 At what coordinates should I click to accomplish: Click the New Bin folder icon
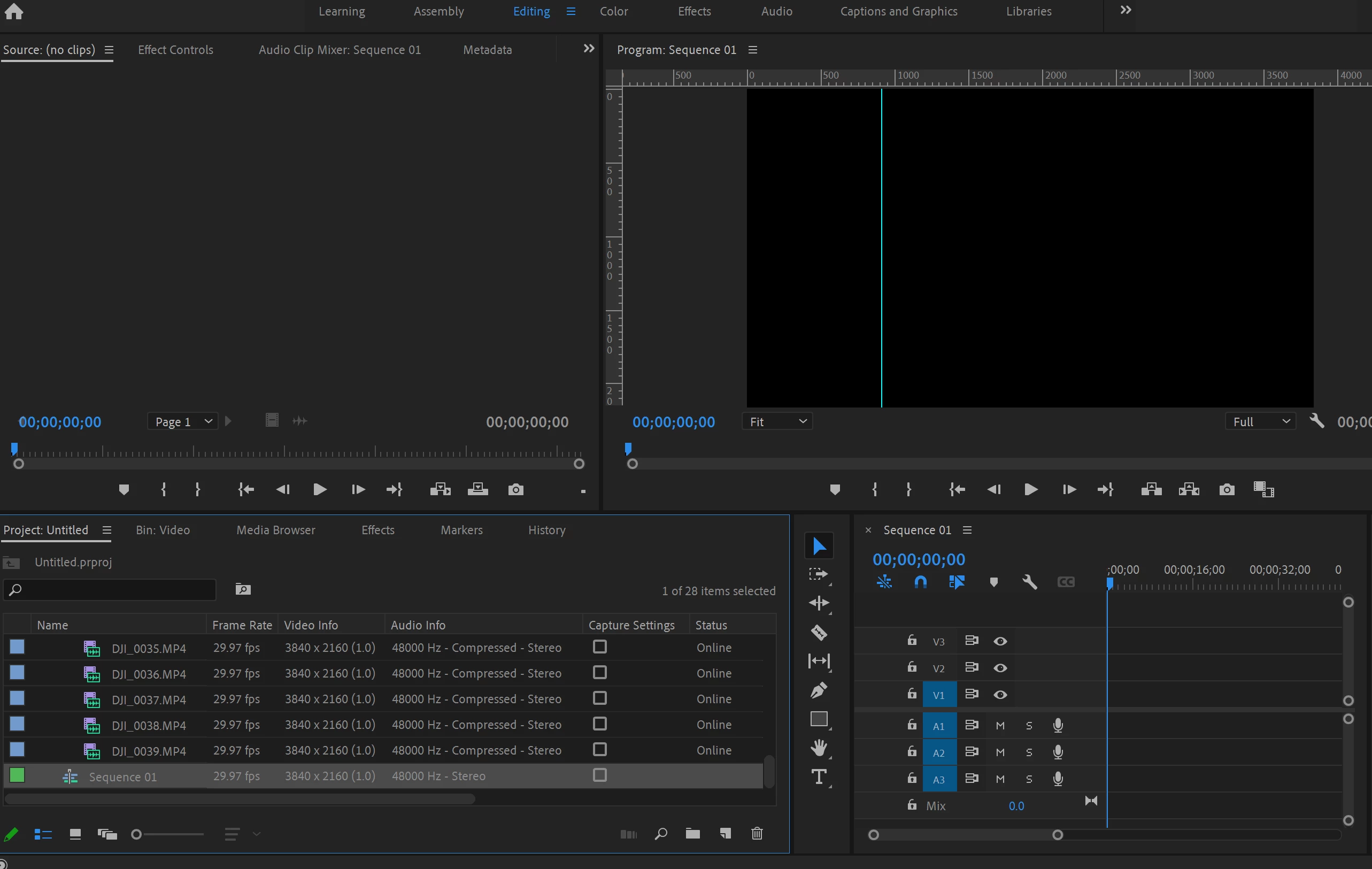[692, 834]
